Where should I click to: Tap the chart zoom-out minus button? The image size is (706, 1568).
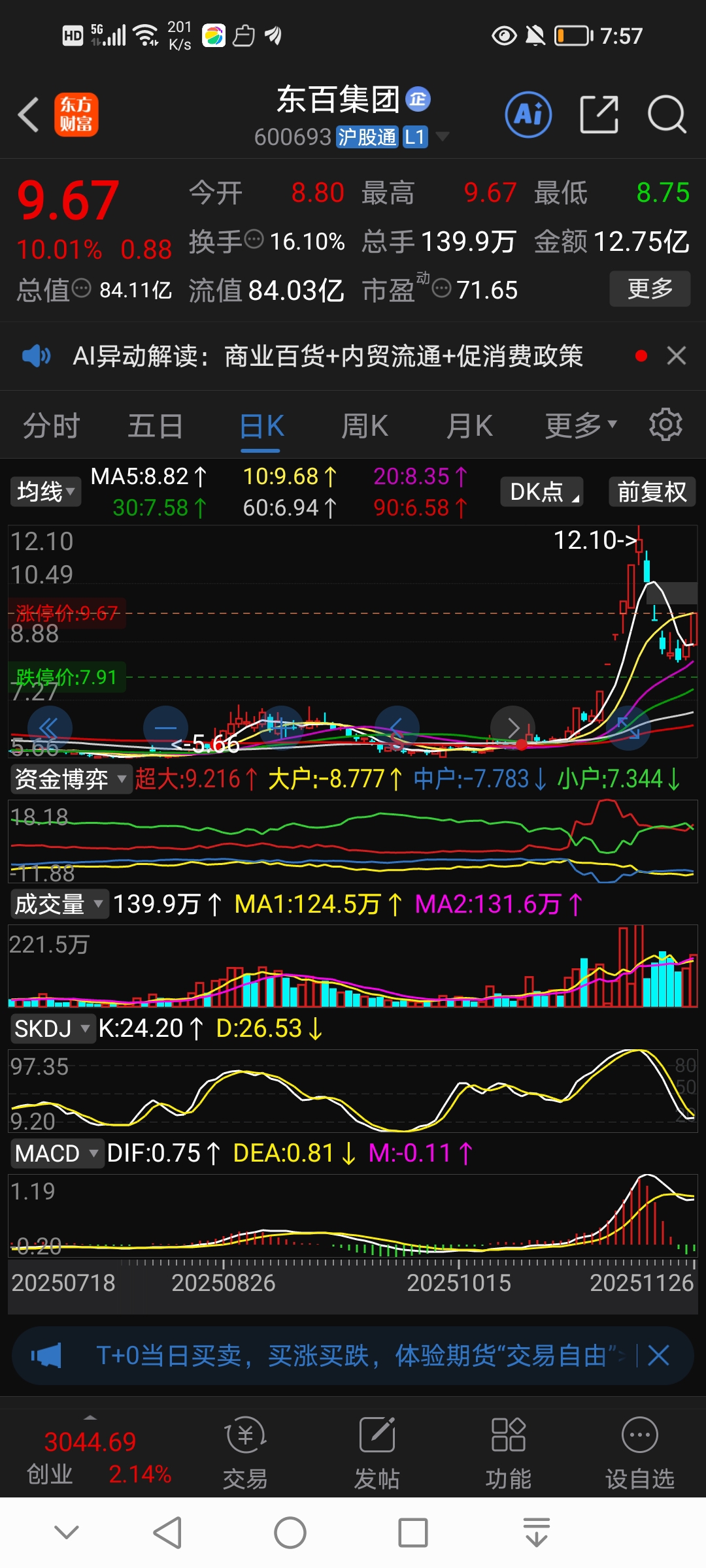click(x=165, y=728)
